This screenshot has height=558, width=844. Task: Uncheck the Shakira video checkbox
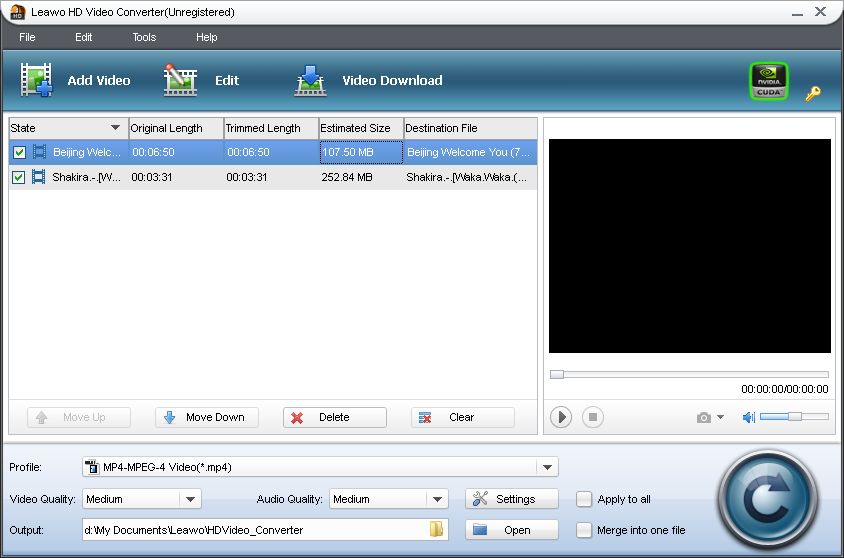point(18,177)
